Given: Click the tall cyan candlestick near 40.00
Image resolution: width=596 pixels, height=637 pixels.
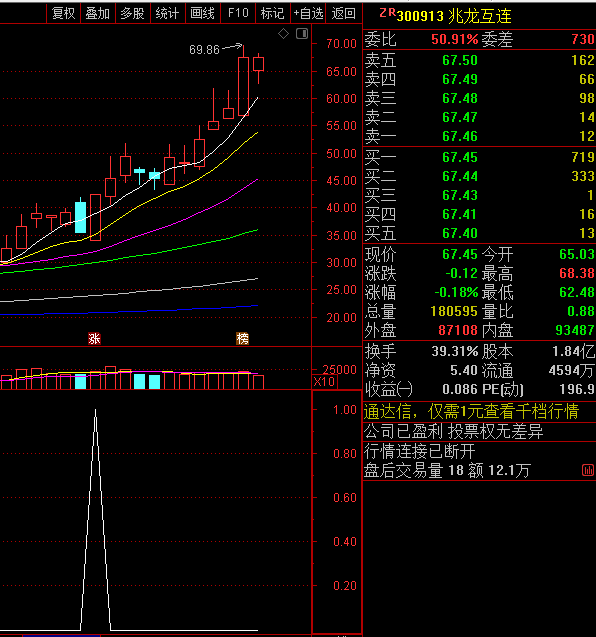Looking at the screenshot, I should [80, 217].
